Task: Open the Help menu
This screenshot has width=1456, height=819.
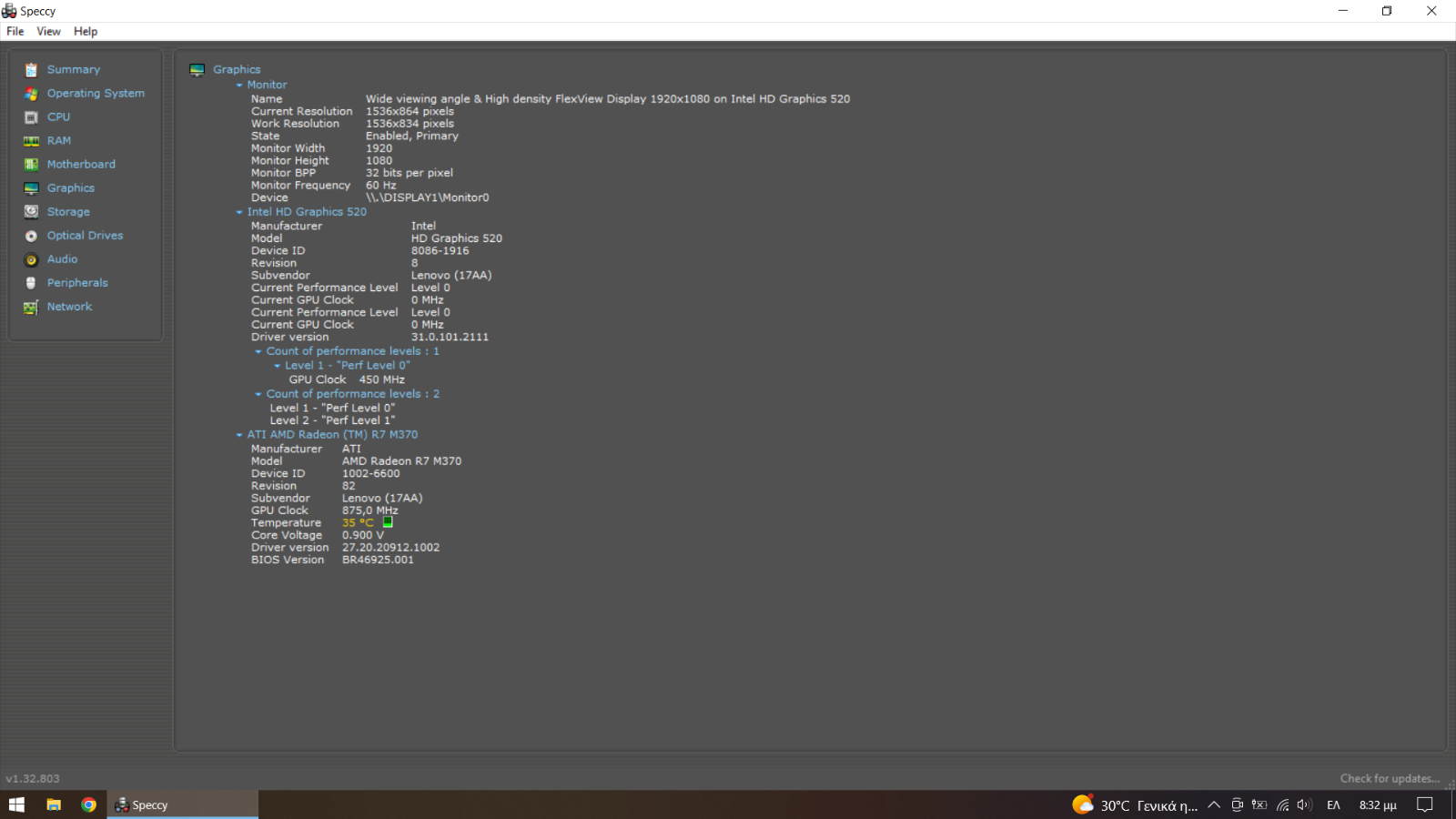Action: (x=86, y=31)
